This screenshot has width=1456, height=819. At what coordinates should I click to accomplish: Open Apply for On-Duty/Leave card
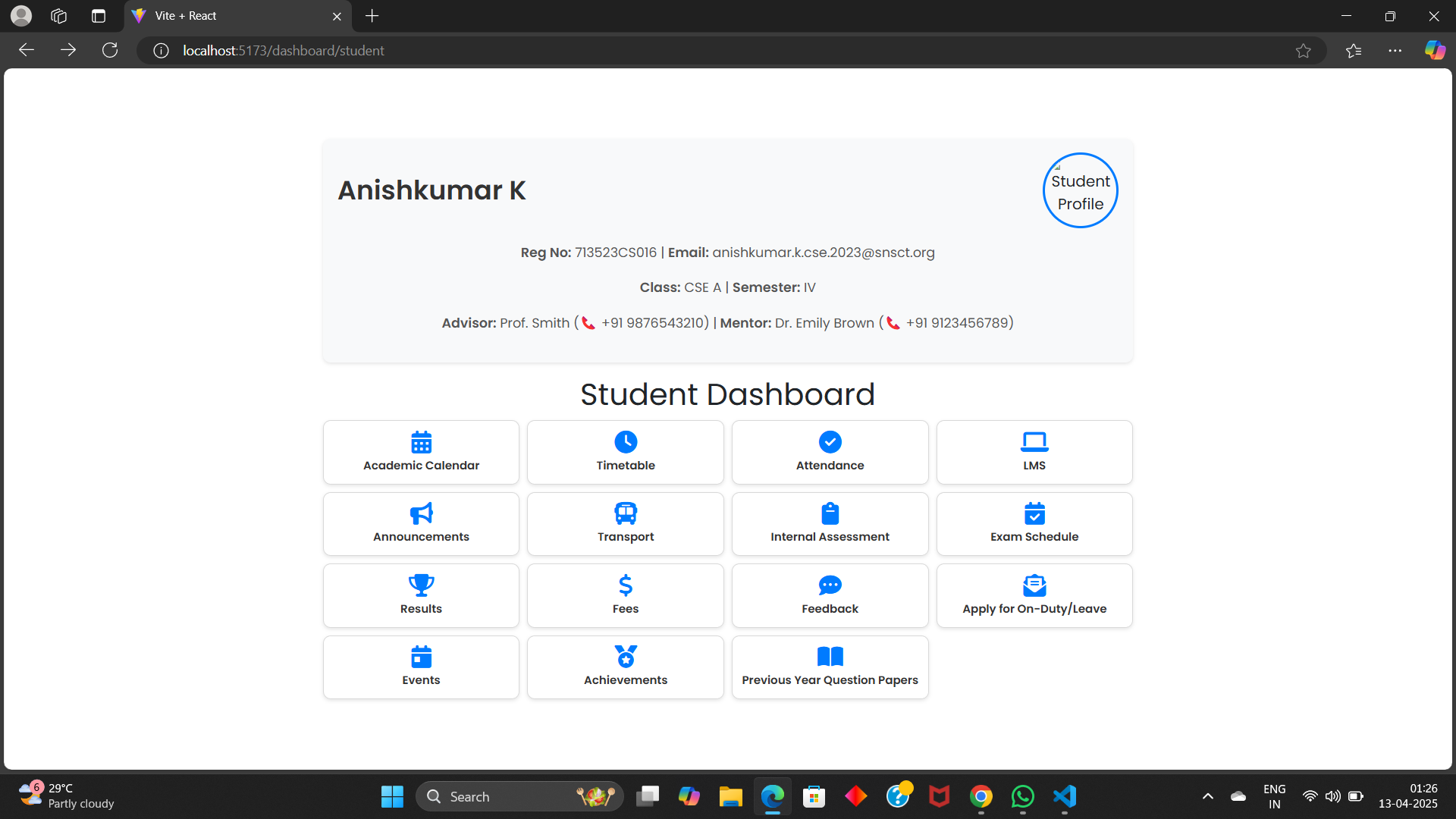coord(1034,596)
